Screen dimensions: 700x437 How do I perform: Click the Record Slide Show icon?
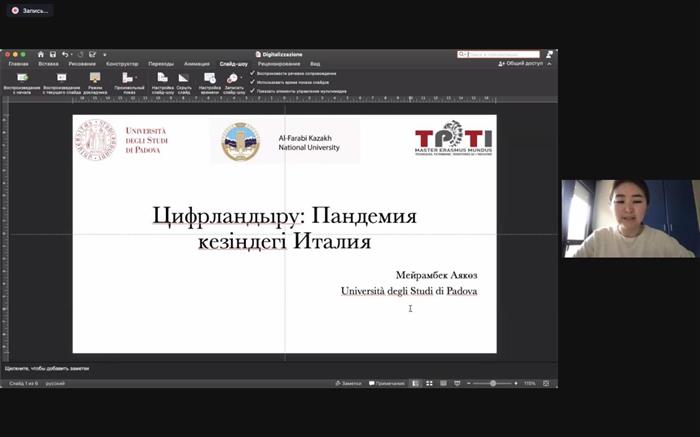point(233,77)
